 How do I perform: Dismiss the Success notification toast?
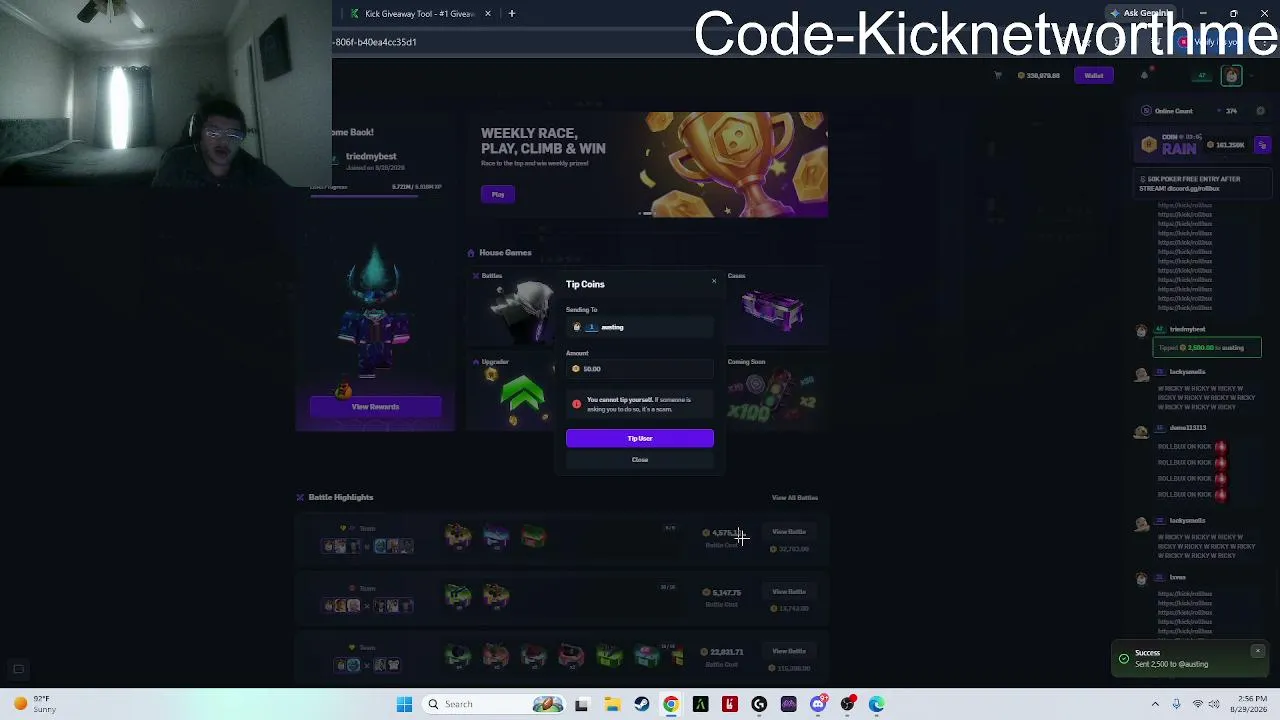pyautogui.click(x=1257, y=652)
